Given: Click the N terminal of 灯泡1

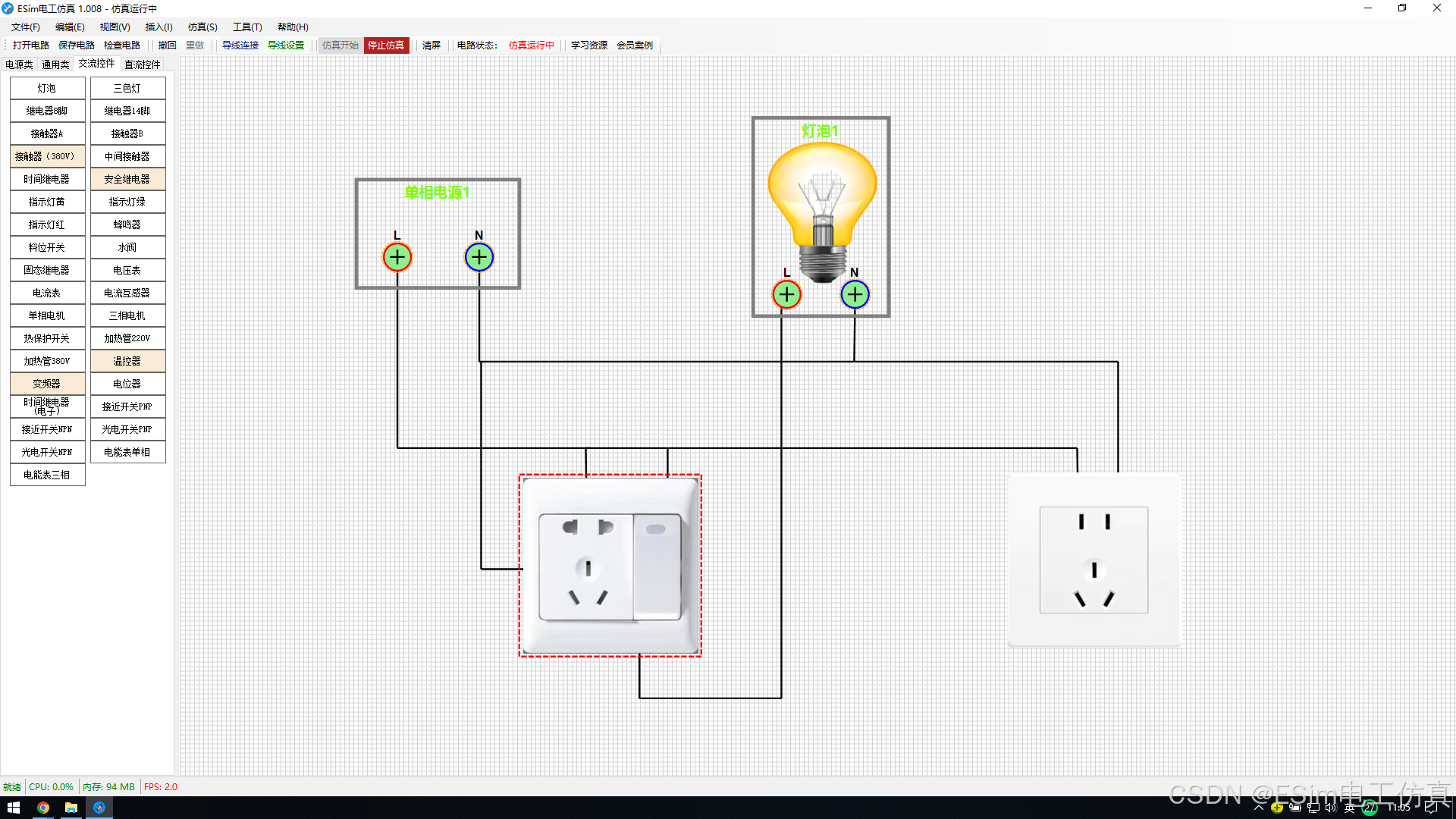Looking at the screenshot, I should pos(855,294).
